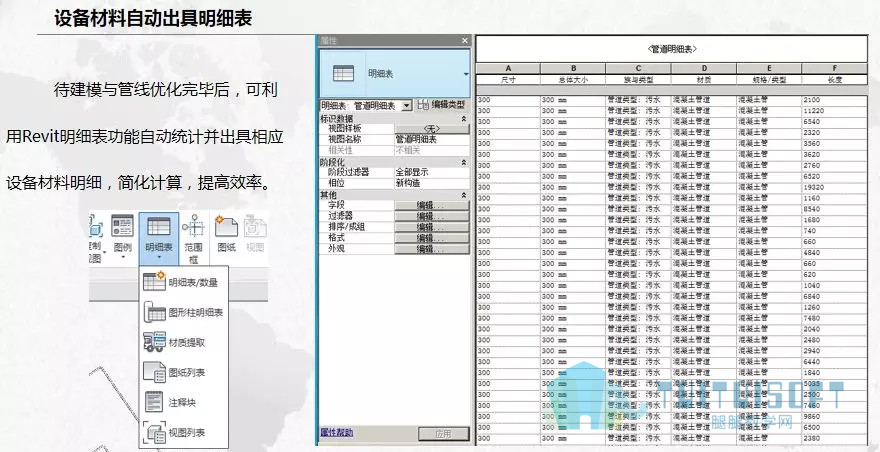Select column header F in schedule
This screenshot has width=880, height=452.
coord(836,69)
